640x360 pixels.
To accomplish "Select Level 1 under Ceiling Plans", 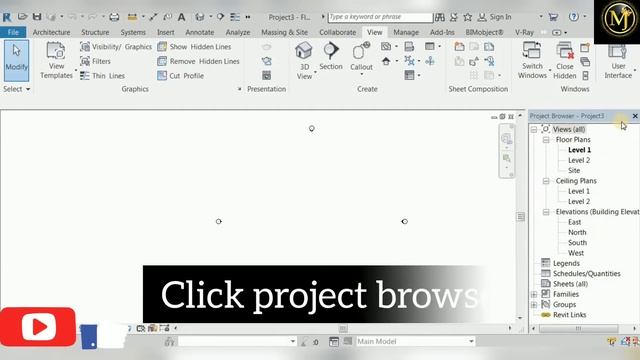I will coord(579,191).
